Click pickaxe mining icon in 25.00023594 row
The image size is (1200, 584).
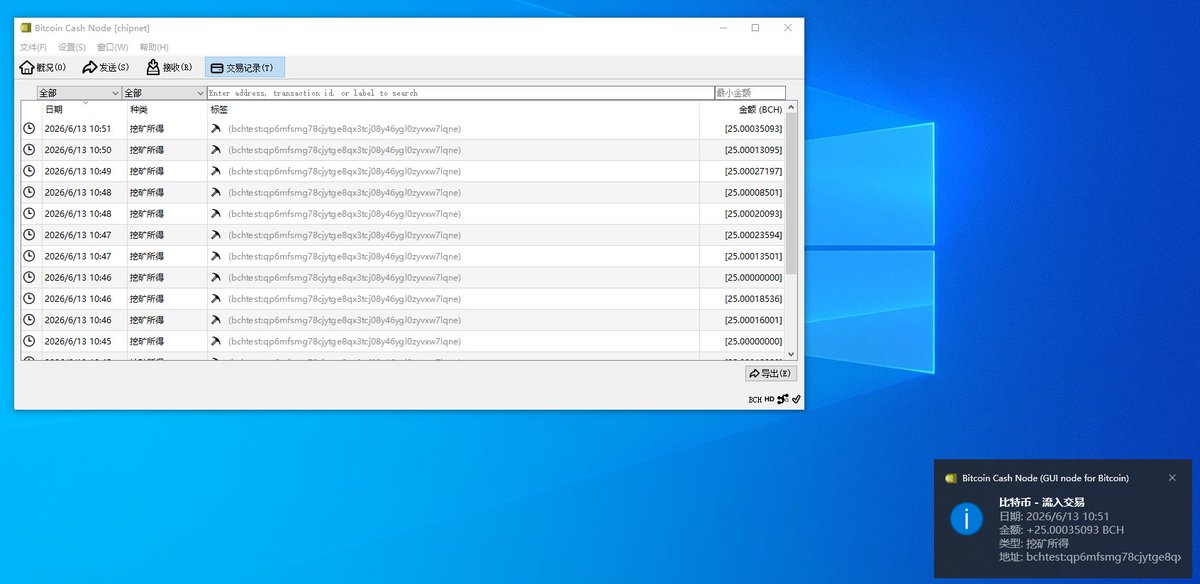click(x=215, y=235)
